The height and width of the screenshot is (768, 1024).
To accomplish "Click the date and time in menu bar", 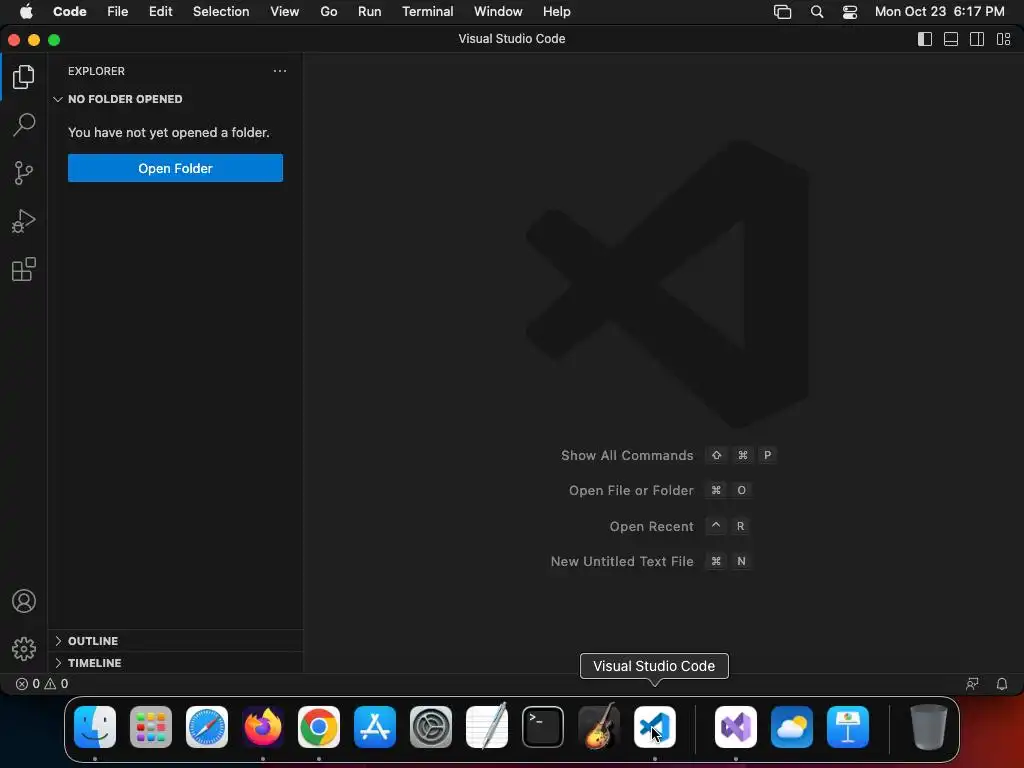I will [x=939, y=12].
